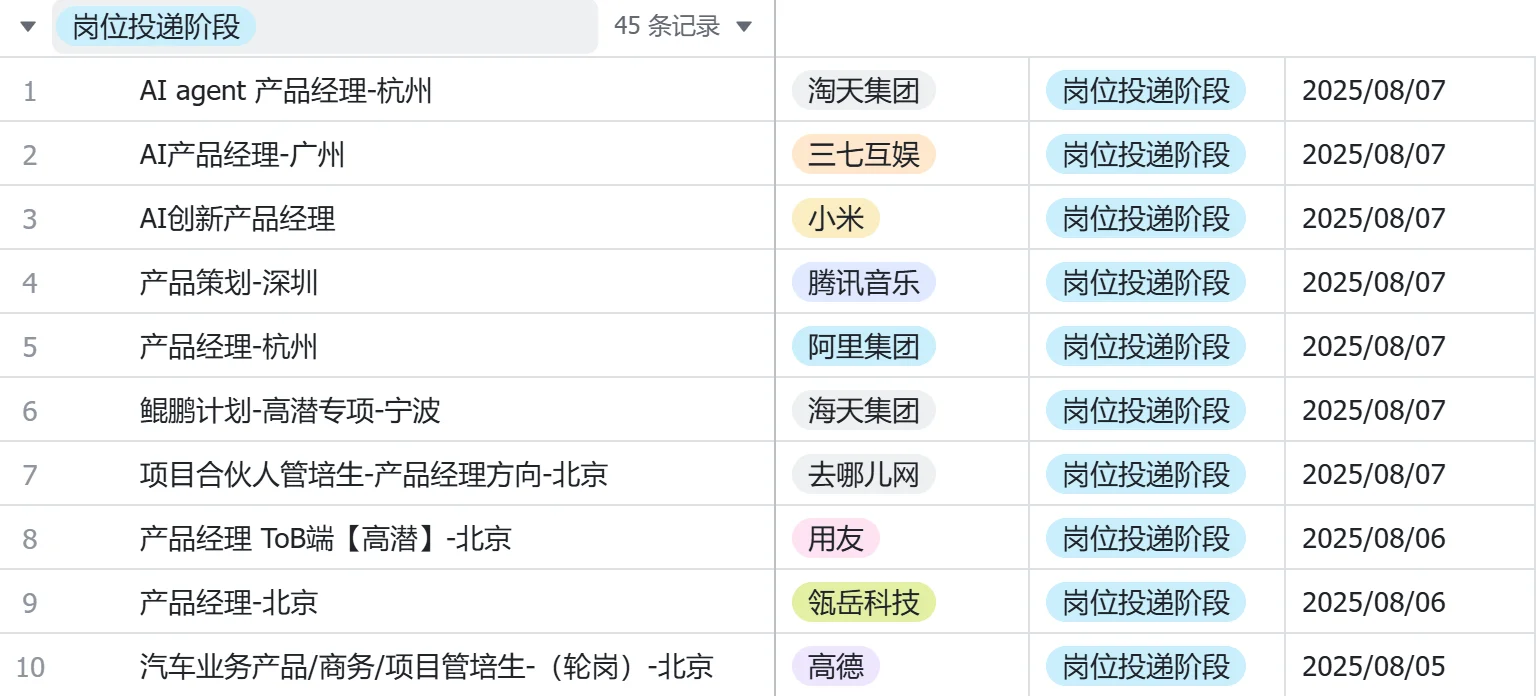Click date 2025/08/05 in 高德 row
This screenshot has height=696, width=1536.
[1374, 667]
